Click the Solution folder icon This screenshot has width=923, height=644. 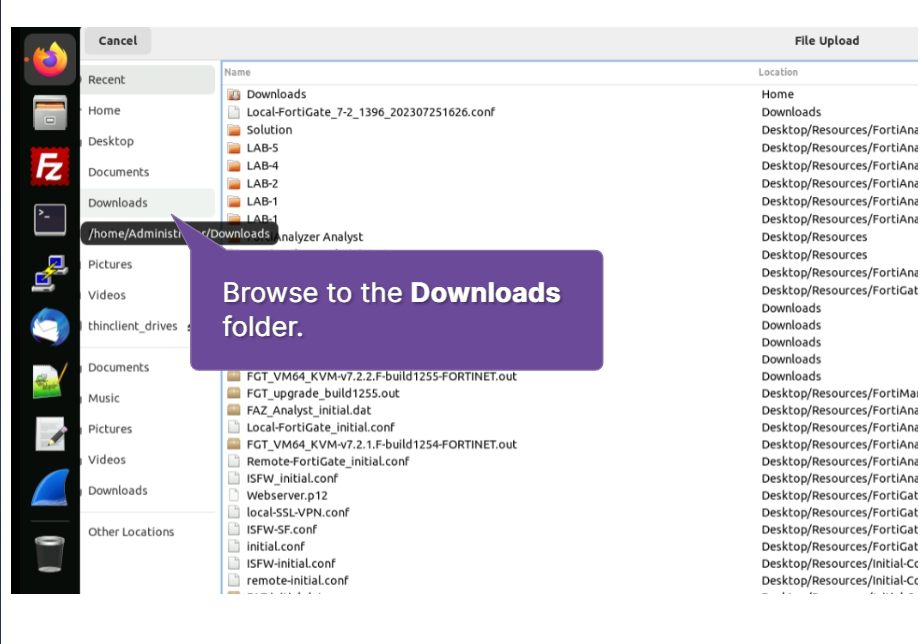click(x=234, y=130)
